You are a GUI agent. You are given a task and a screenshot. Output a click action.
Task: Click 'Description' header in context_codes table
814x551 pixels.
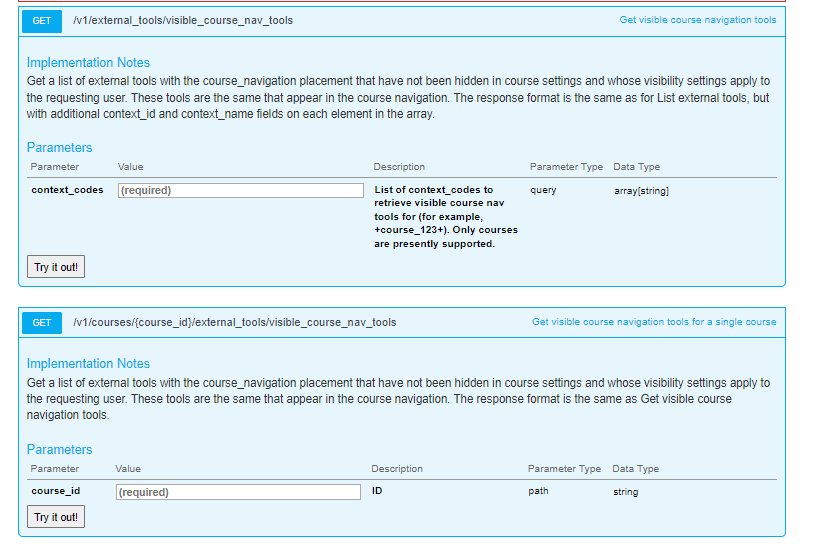(399, 167)
